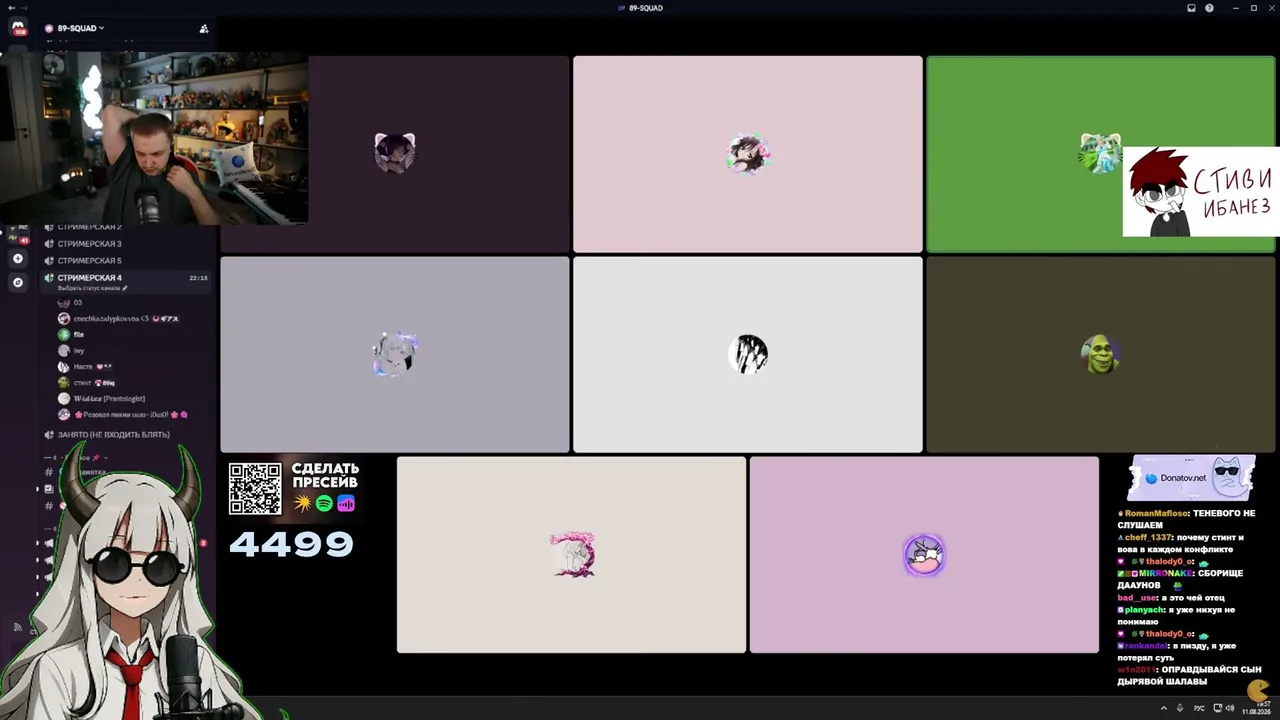The image size is (1280, 720).
Task: Focus the light pink voice tile
Action: tap(748, 154)
